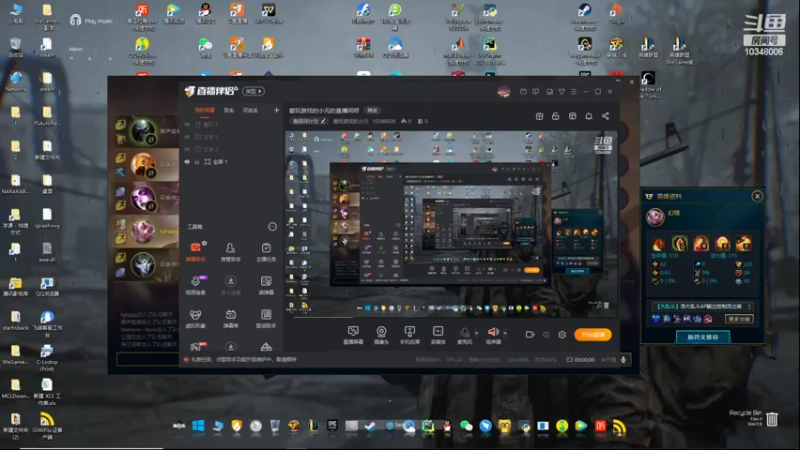Open the Epic Games icon on the taskbar
This screenshot has height=450, width=800.
click(332, 426)
